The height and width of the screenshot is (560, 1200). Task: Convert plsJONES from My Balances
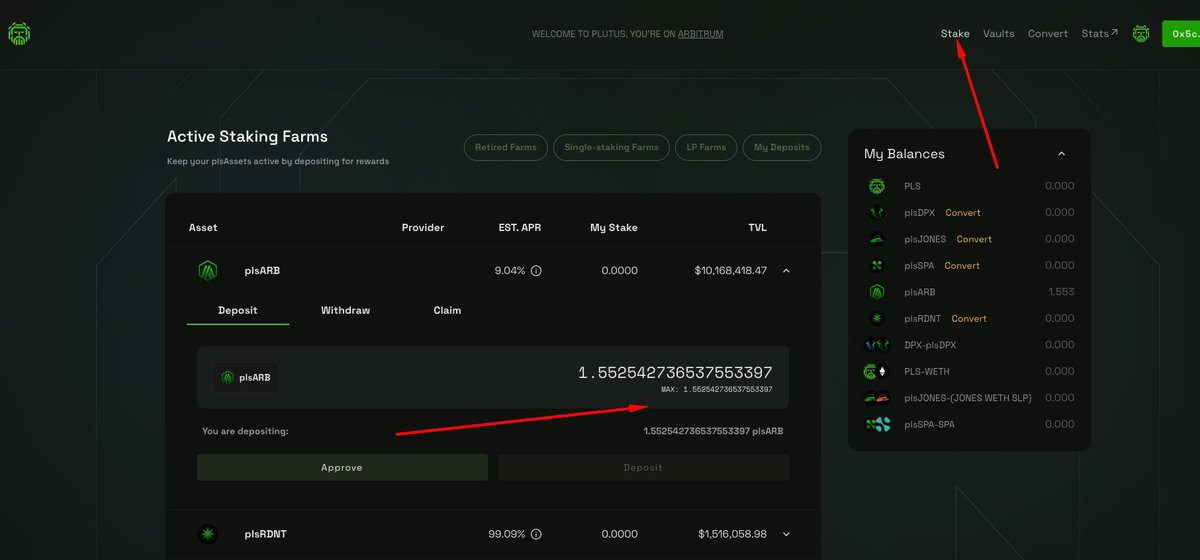(x=974, y=239)
